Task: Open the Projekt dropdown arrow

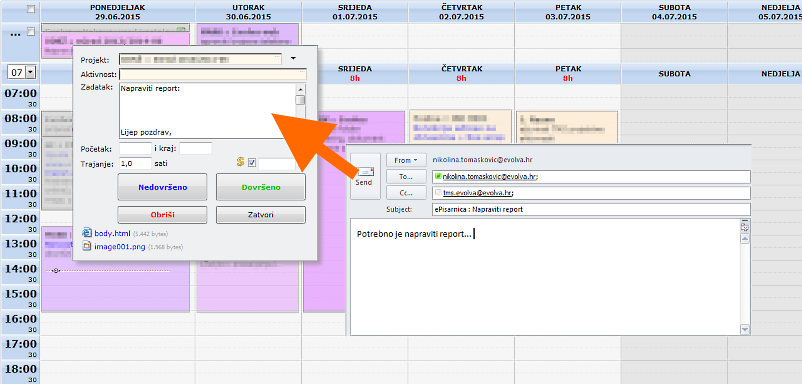Action: coord(293,58)
